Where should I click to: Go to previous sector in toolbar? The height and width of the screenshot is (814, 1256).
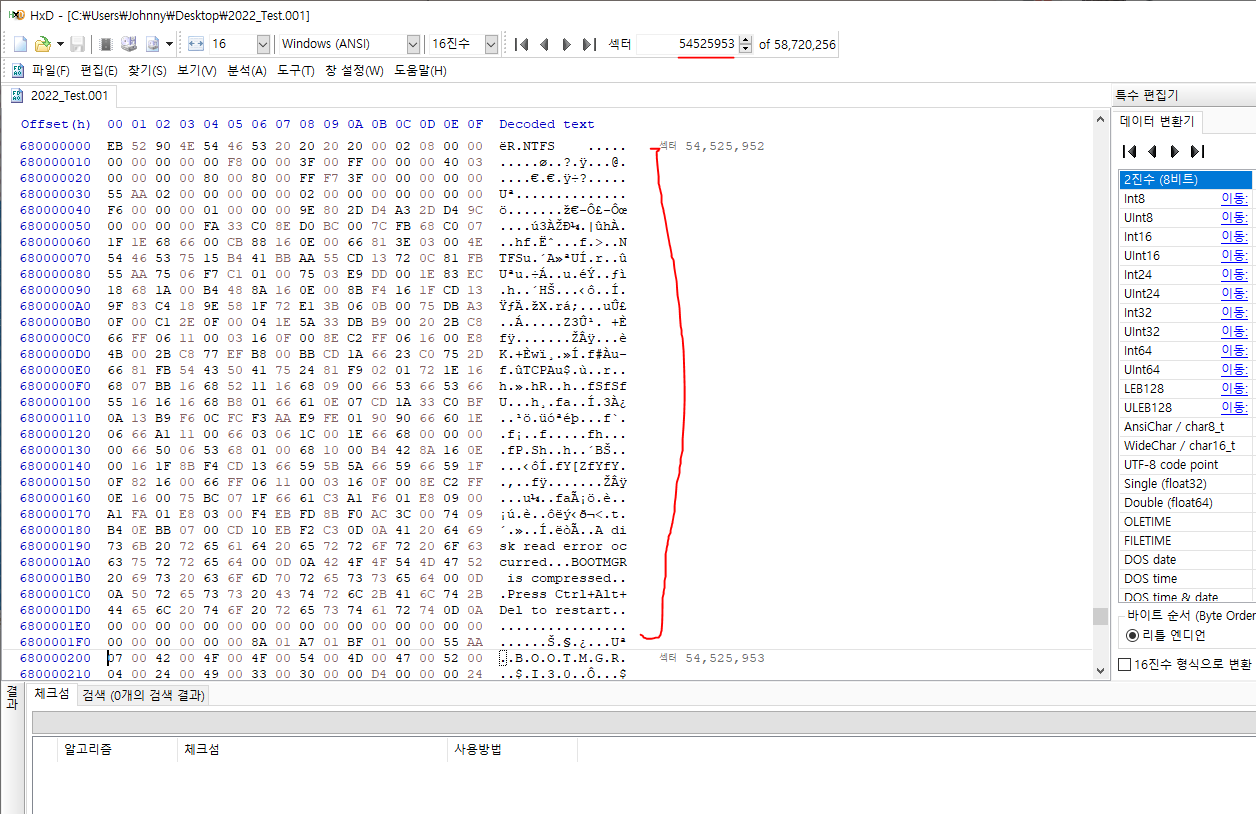[544, 44]
